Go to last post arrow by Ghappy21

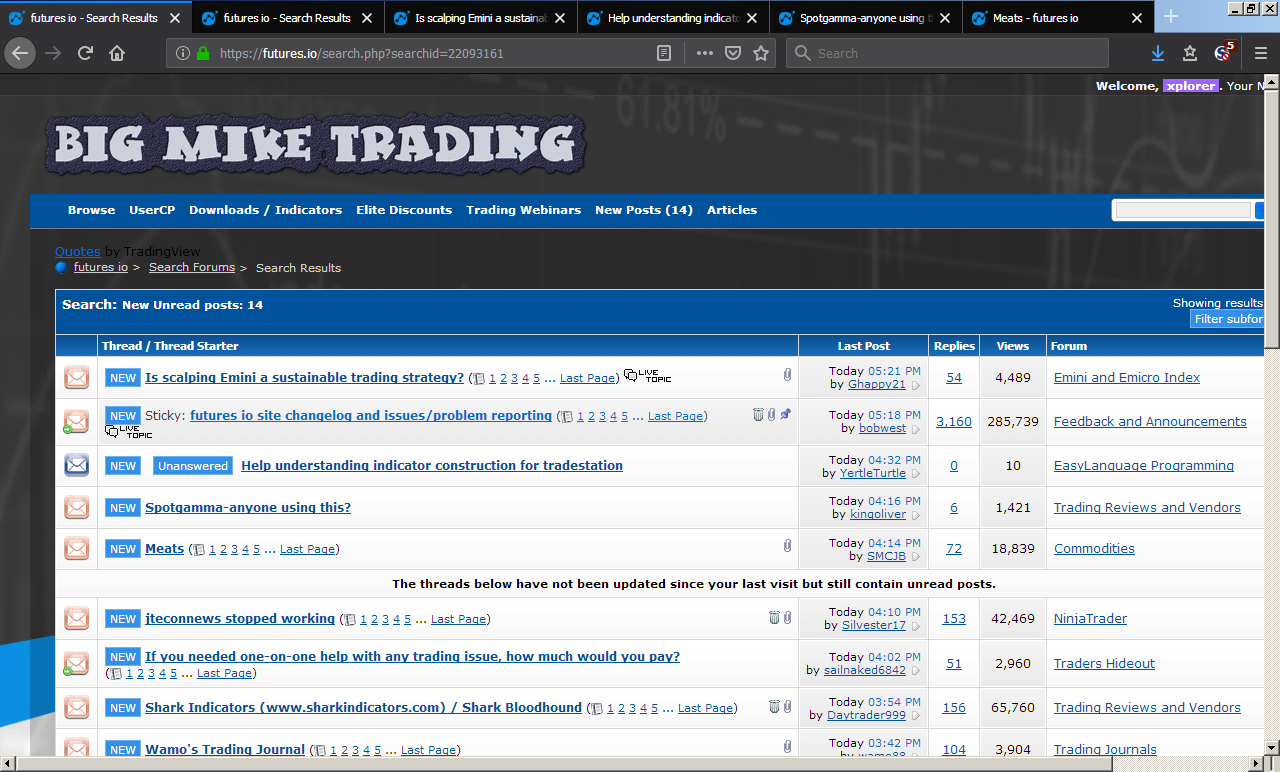click(x=915, y=385)
